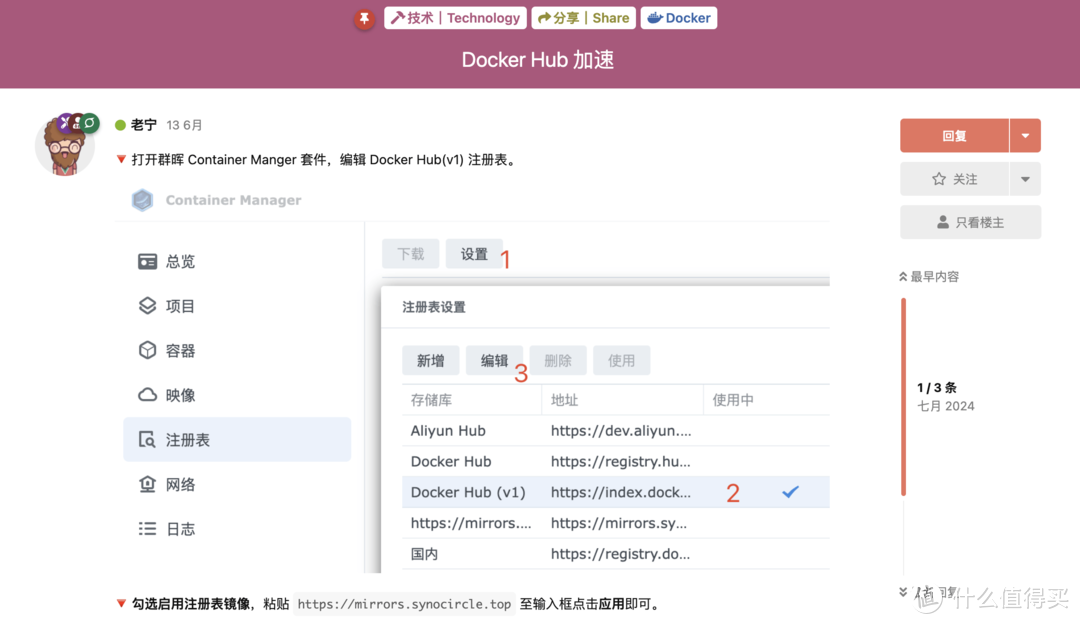The width and height of the screenshot is (1080, 624).
Task: Select the 注册表 registry search icon
Action: 148,439
